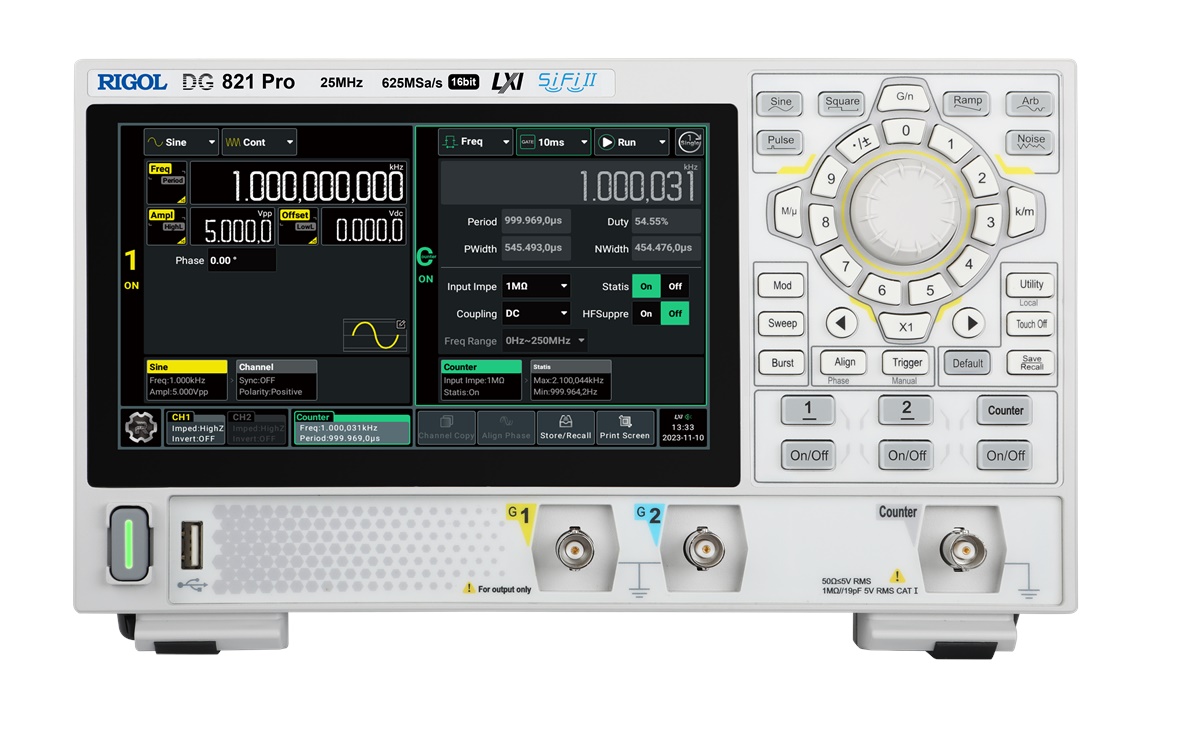Viewport: 1200px width, 735px height.
Task: Click the left arrow cursor key
Action: tap(842, 323)
